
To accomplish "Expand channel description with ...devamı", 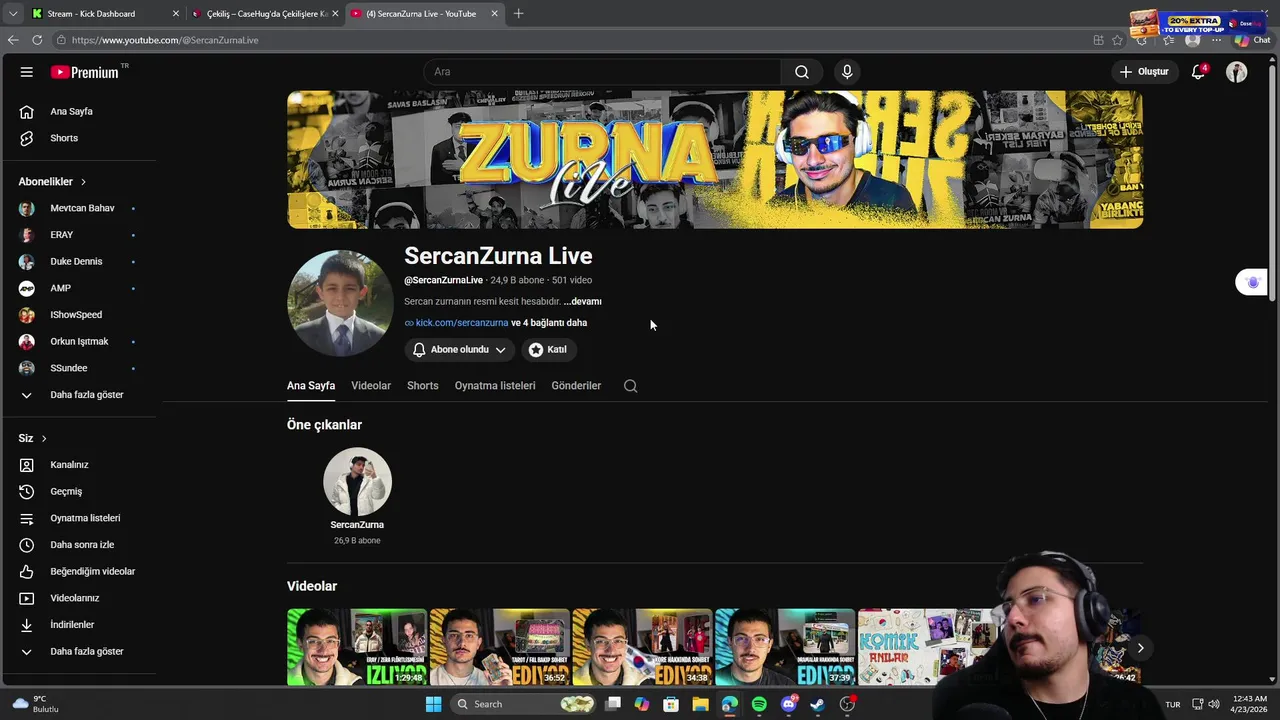I will click(582, 301).
